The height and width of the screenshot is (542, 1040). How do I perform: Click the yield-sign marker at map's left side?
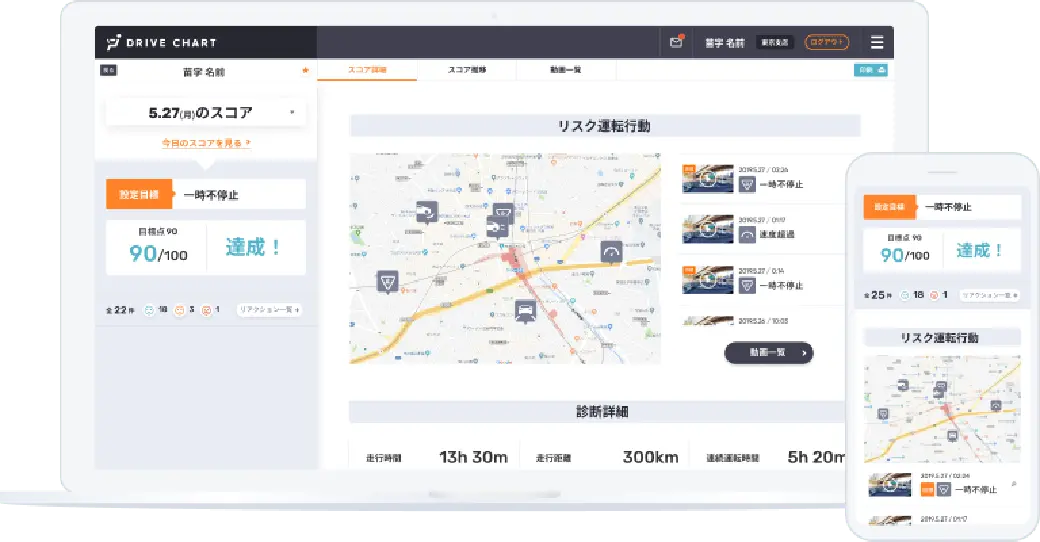click(x=386, y=282)
